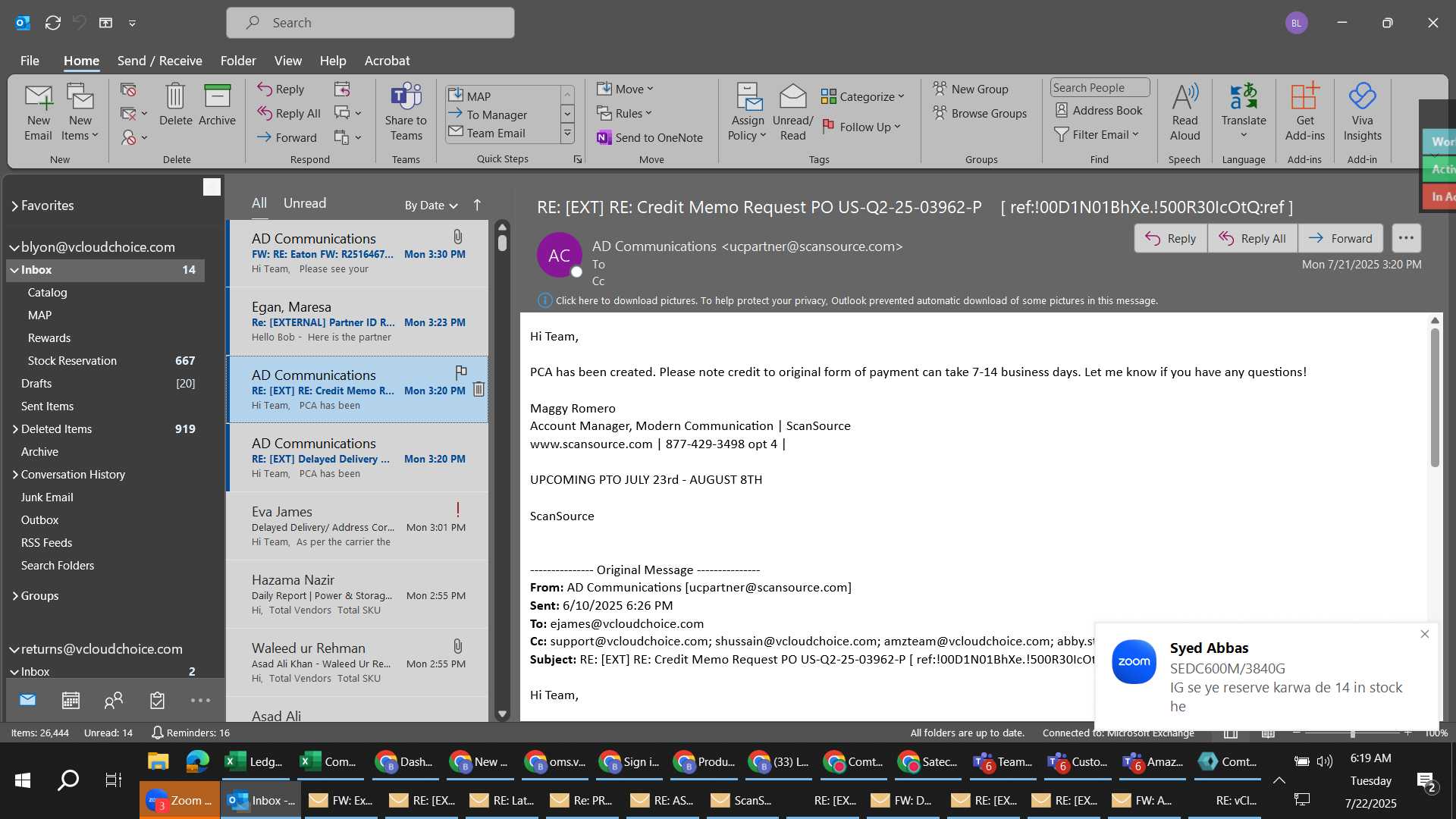The height and width of the screenshot is (819, 1456).
Task: Open the By Date sort dropdown
Action: 431,205
